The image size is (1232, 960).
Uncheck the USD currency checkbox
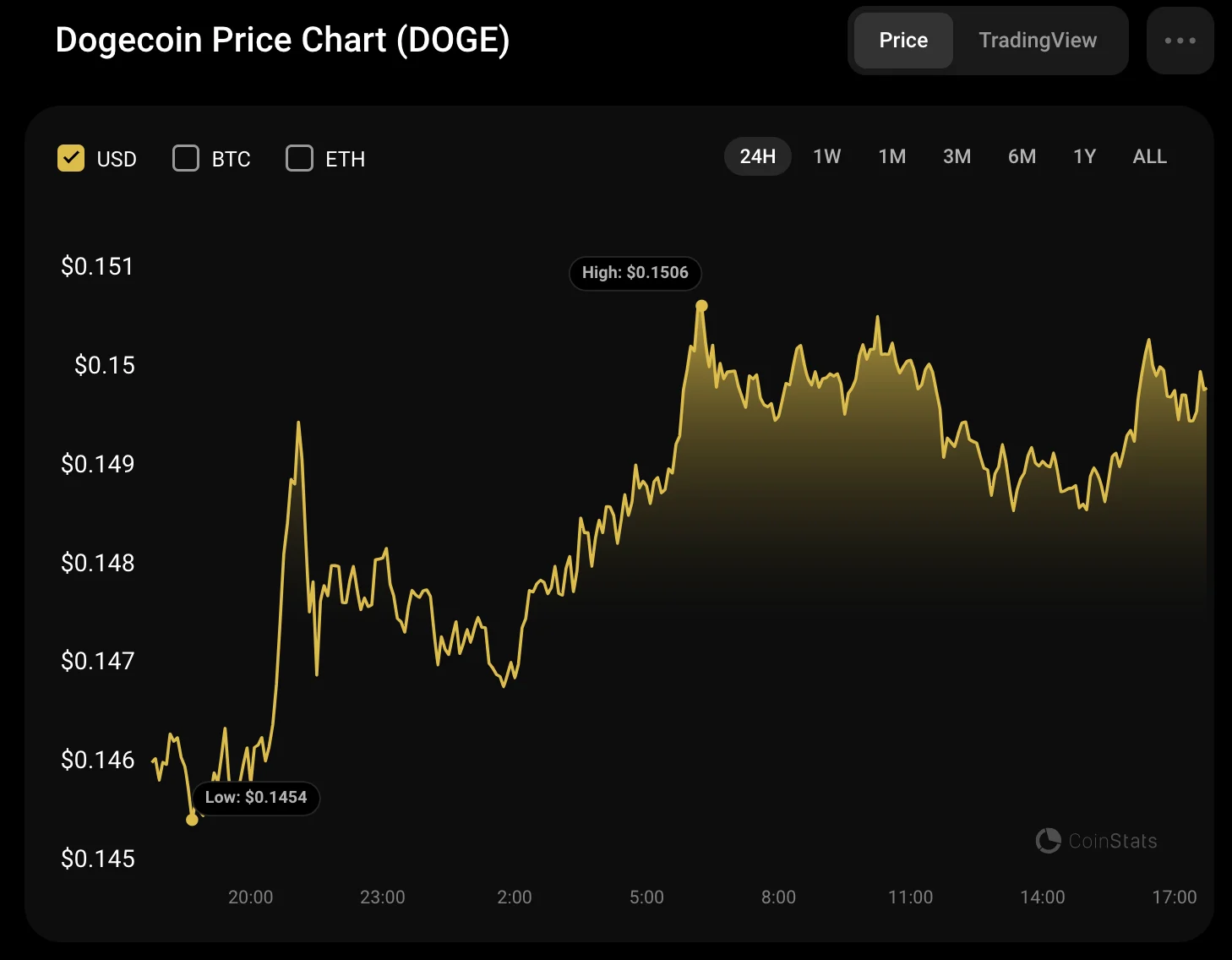(71, 158)
